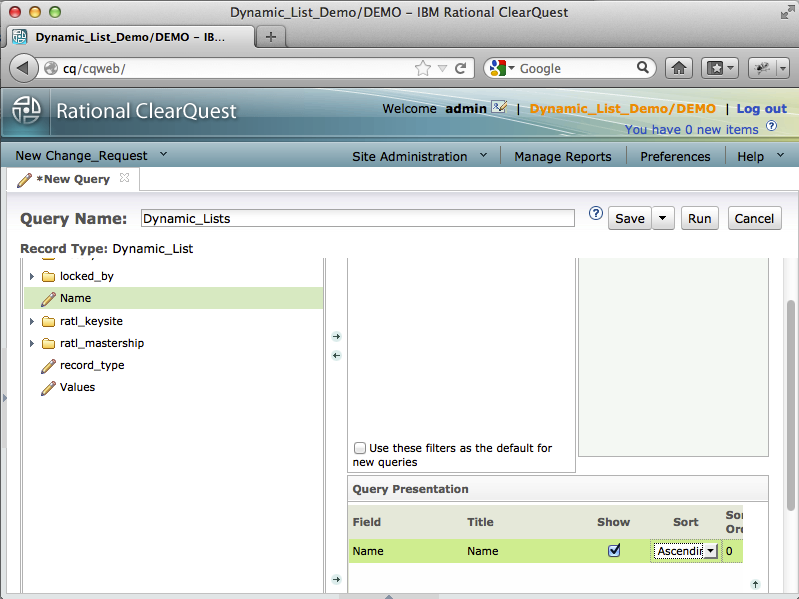Close the New Query tab

click(x=124, y=178)
